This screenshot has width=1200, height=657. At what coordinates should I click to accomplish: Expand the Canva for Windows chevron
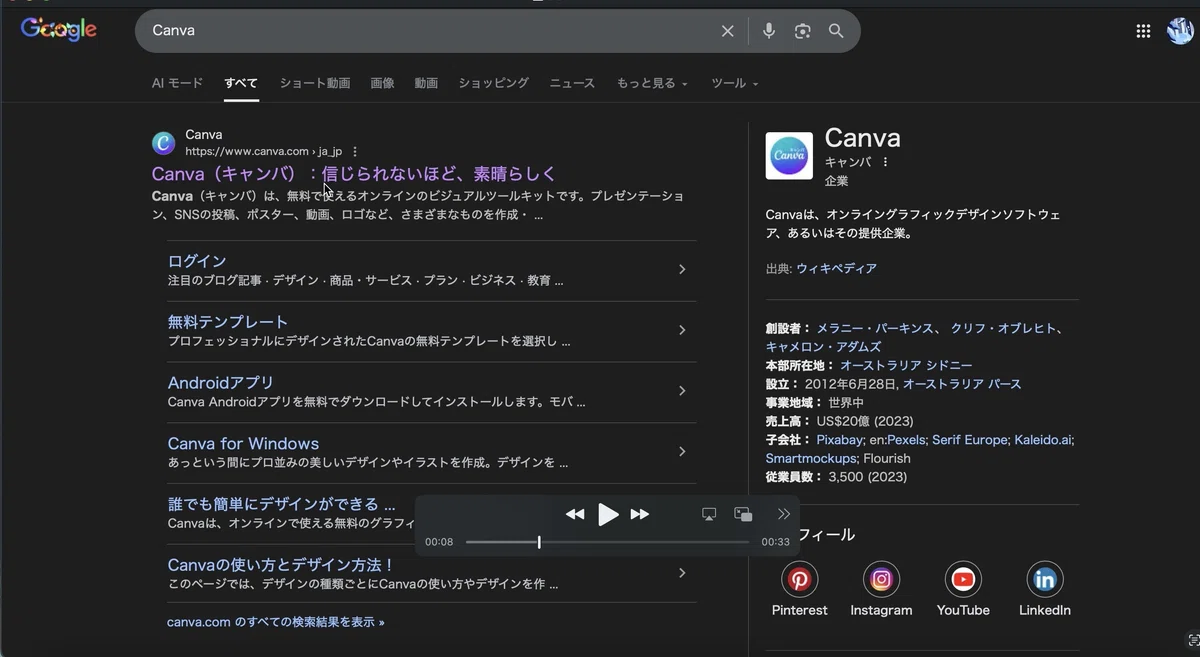pos(682,452)
